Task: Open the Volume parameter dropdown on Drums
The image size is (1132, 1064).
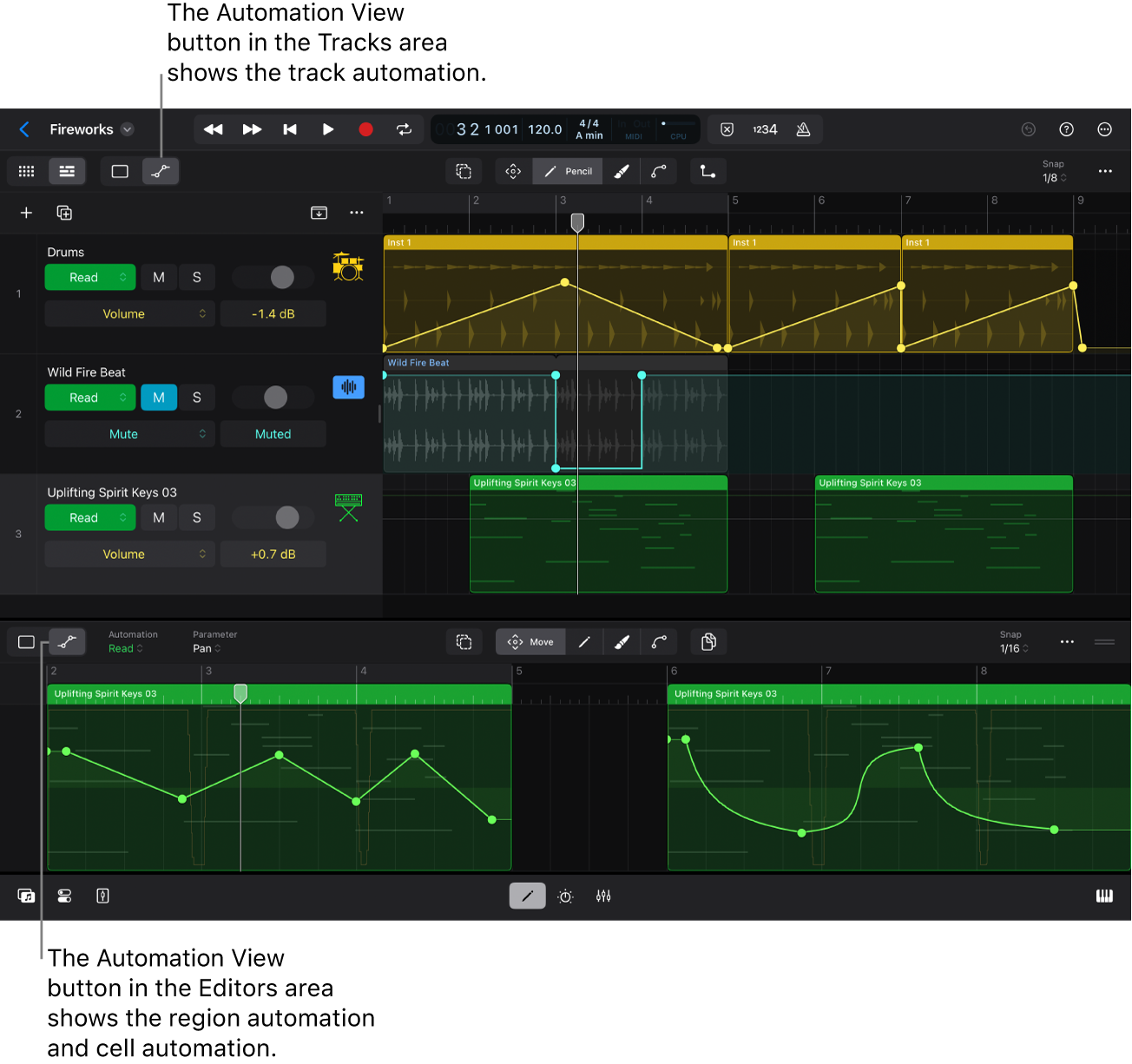Action: (129, 313)
